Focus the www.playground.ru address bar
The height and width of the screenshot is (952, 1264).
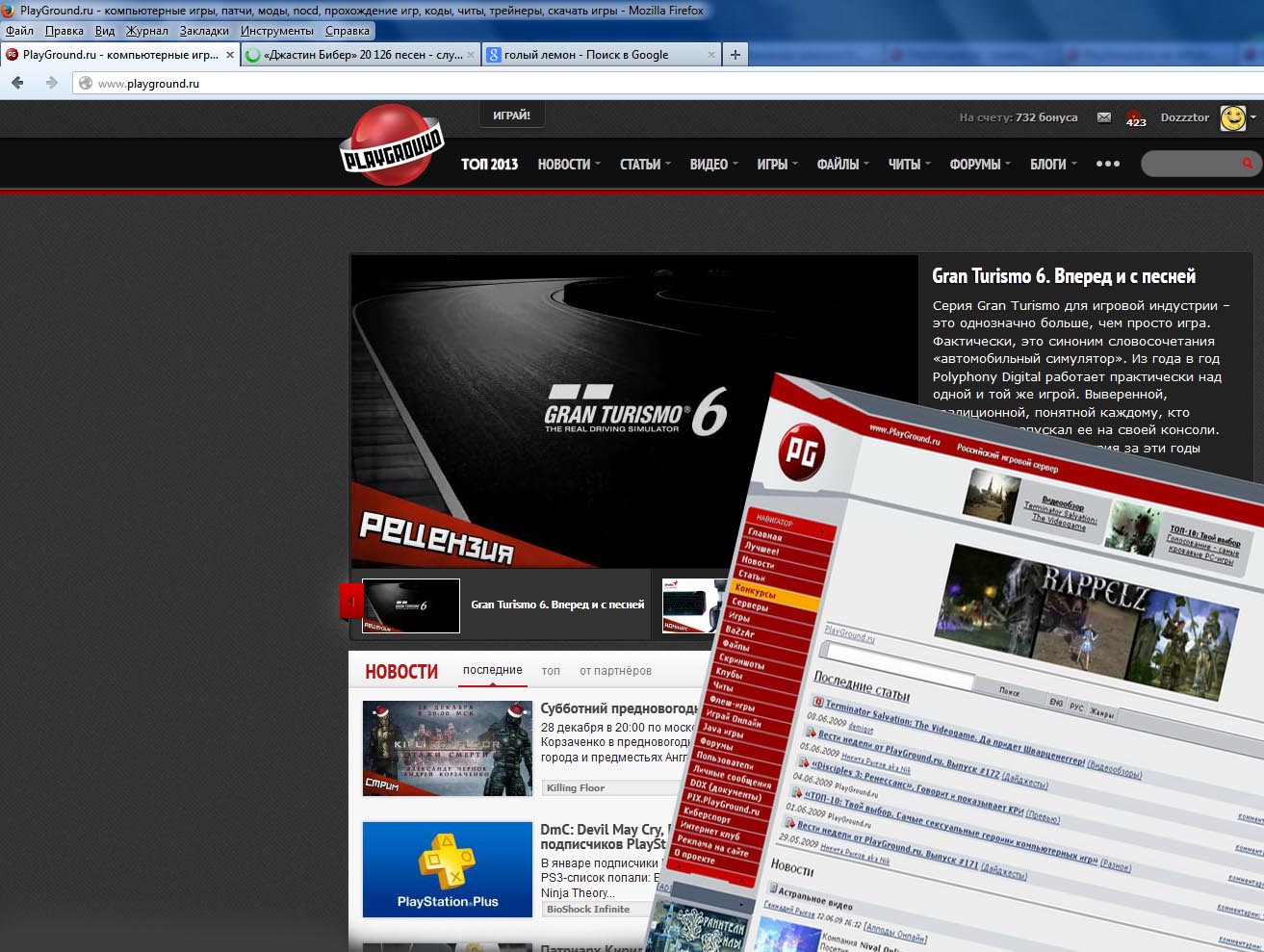pyautogui.click(x=668, y=84)
